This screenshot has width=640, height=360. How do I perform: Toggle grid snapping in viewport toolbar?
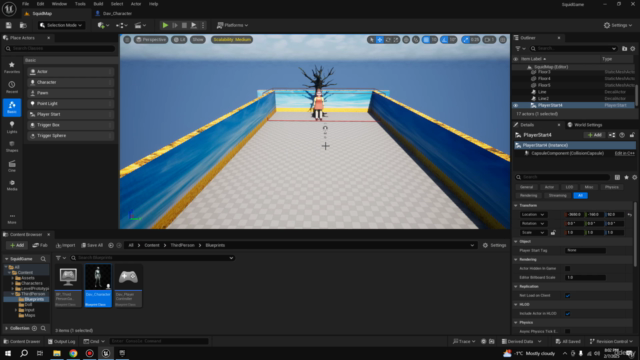tap(426, 40)
